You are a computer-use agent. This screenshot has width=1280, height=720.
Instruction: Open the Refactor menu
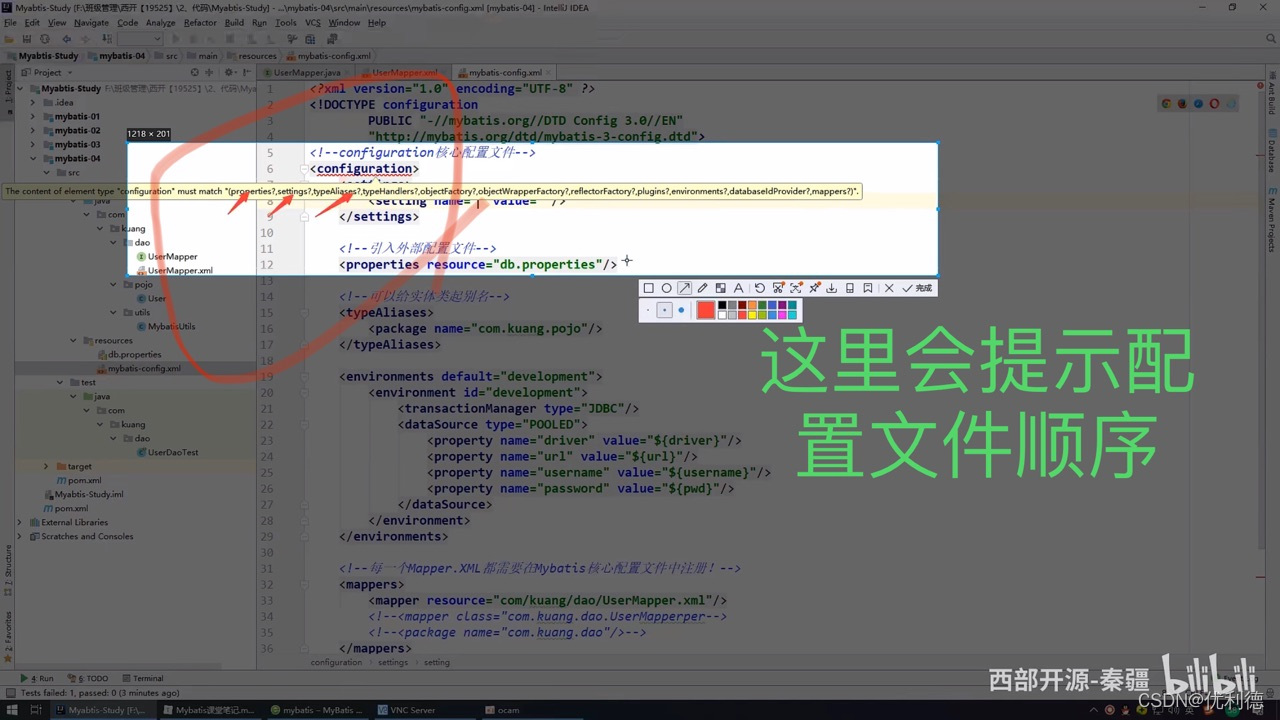[200, 22]
